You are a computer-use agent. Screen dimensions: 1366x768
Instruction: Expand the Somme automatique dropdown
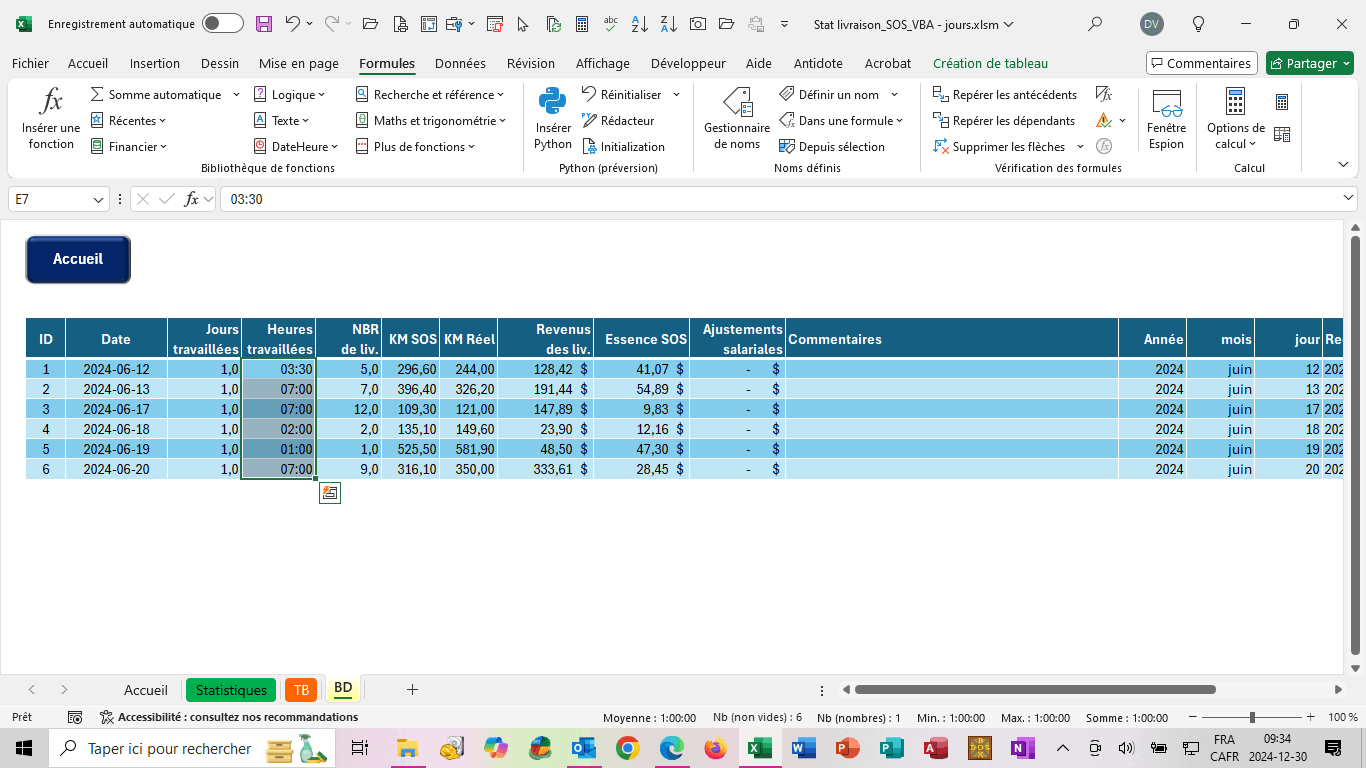point(236,94)
